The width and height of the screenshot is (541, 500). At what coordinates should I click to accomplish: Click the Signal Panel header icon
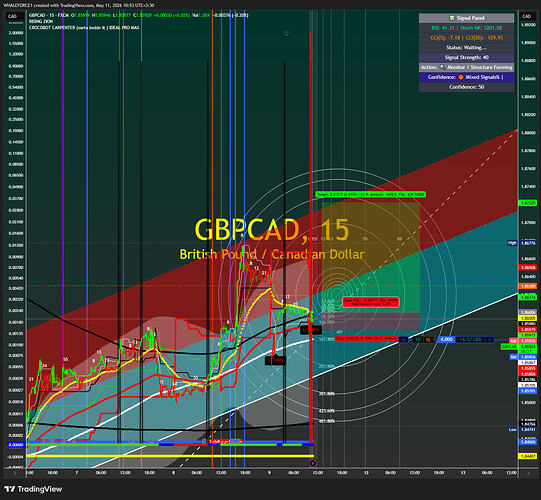[x=452, y=18]
